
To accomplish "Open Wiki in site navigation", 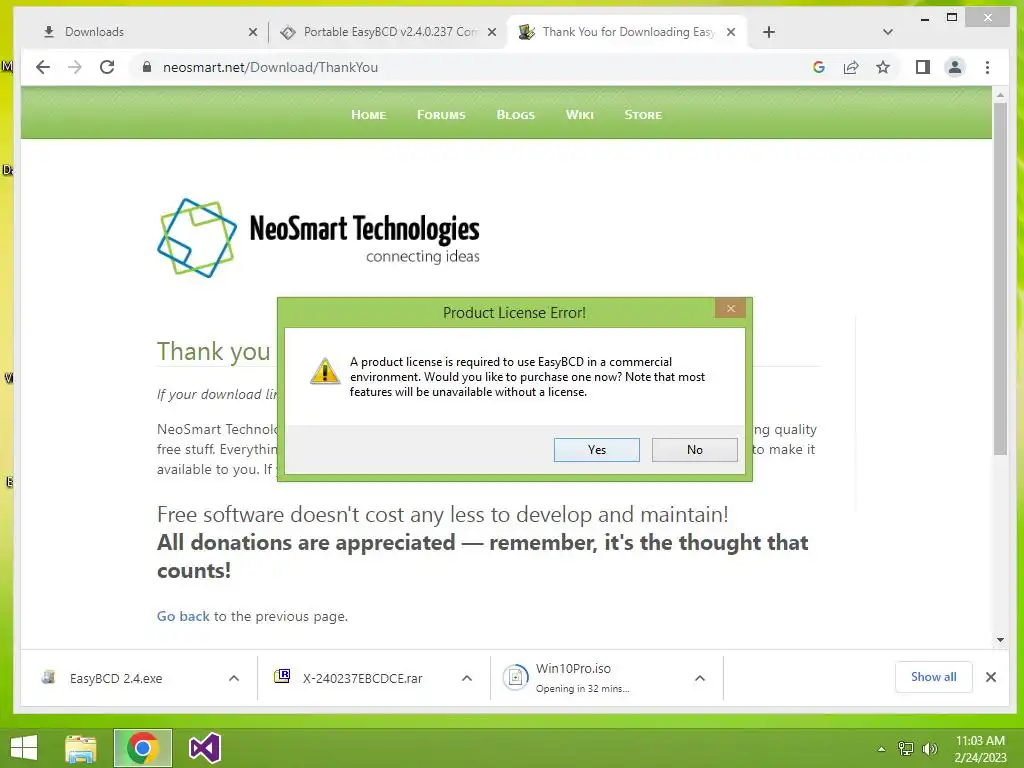I will pyautogui.click(x=579, y=115).
